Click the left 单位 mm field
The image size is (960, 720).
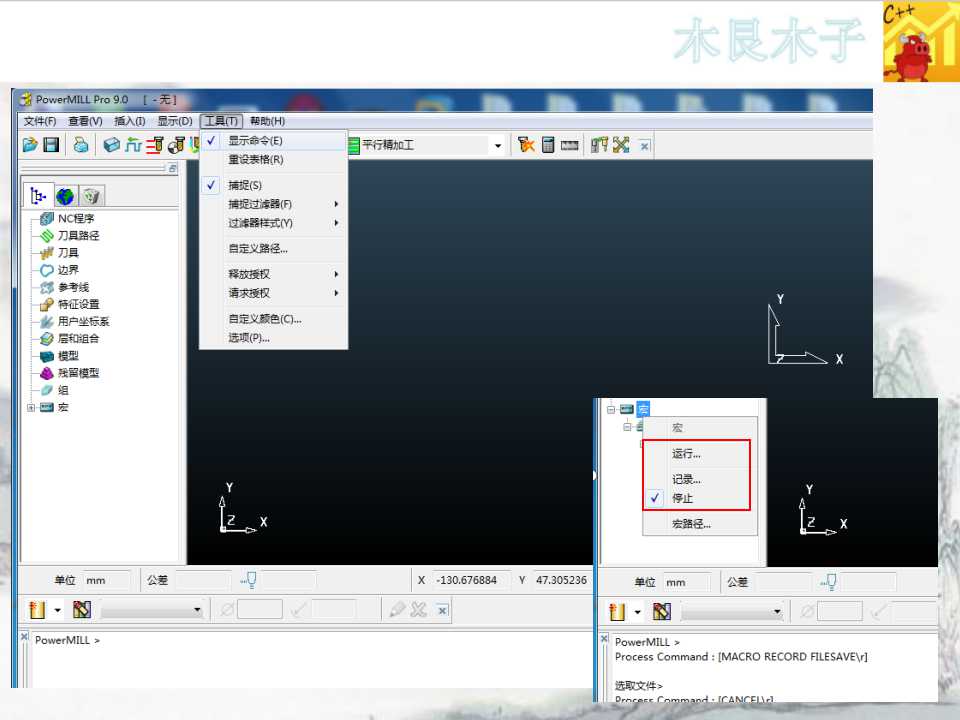(106, 580)
